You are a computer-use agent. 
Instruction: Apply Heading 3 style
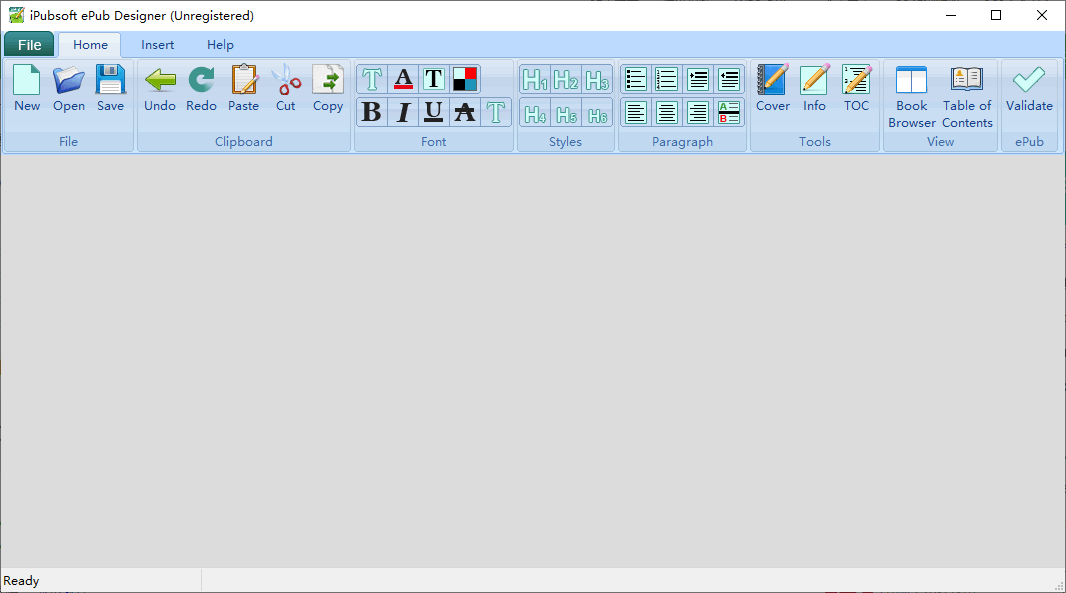click(x=597, y=80)
